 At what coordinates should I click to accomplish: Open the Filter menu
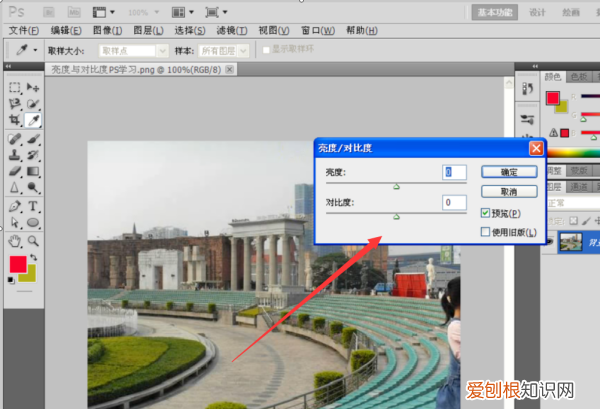[x=232, y=31]
